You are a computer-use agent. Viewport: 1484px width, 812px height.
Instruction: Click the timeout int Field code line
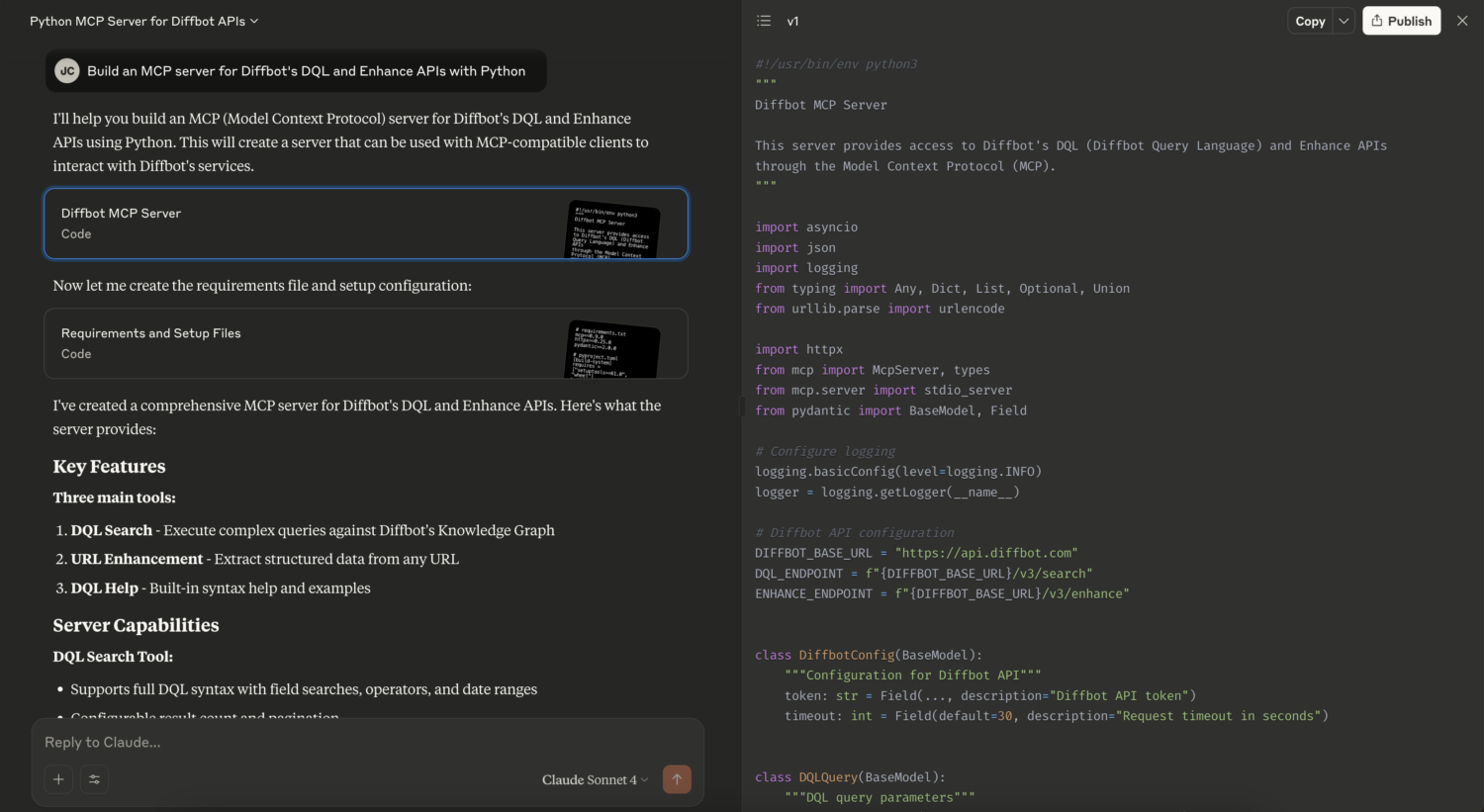[1057, 716]
